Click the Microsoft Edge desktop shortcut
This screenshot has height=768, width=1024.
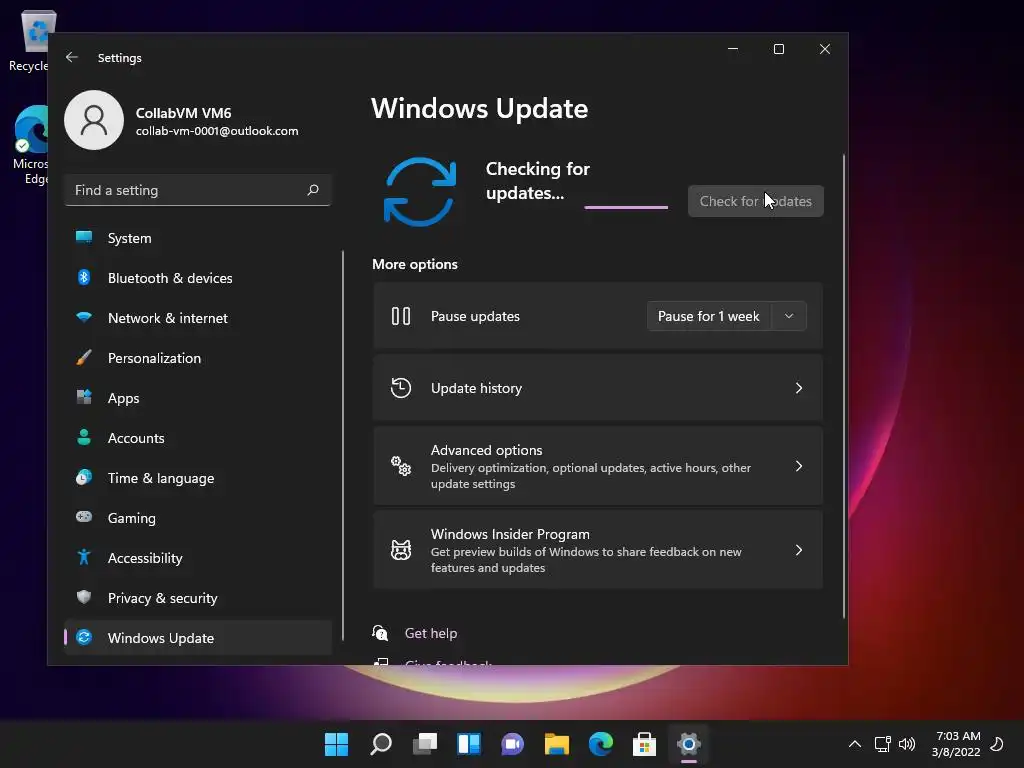tap(30, 145)
